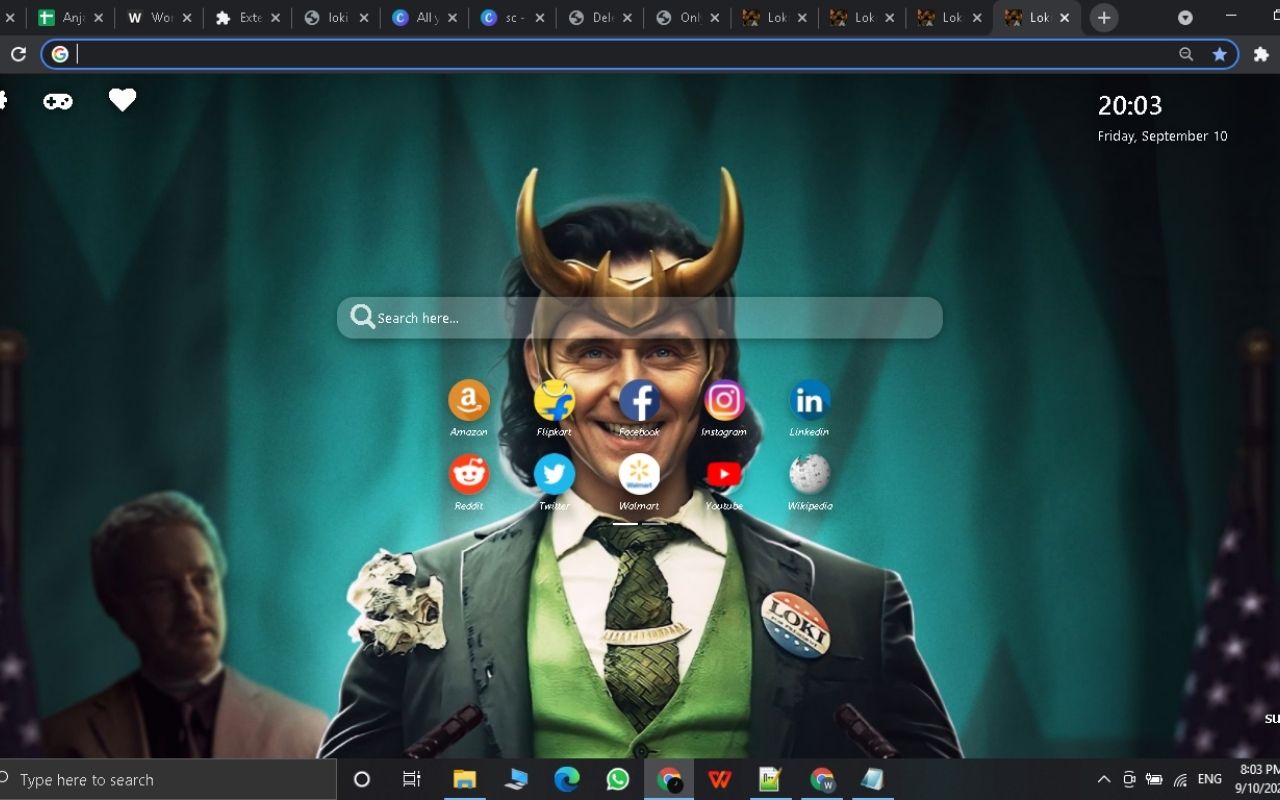Open Cortana circle on the taskbar
1280x800 pixels.
pyautogui.click(x=362, y=779)
